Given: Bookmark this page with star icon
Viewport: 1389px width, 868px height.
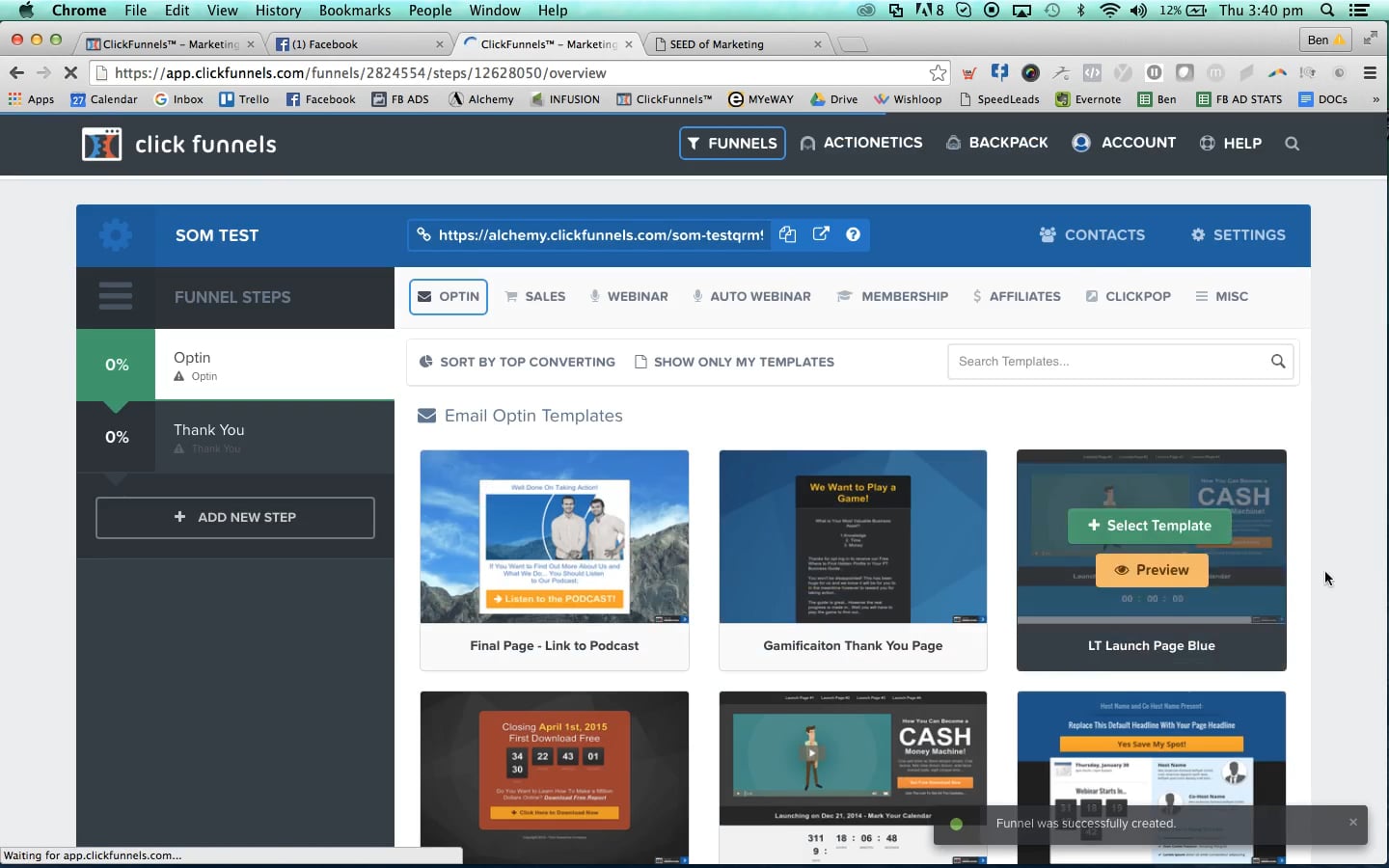Looking at the screenshot, I should pyautogui.click(x=938, y=72).
